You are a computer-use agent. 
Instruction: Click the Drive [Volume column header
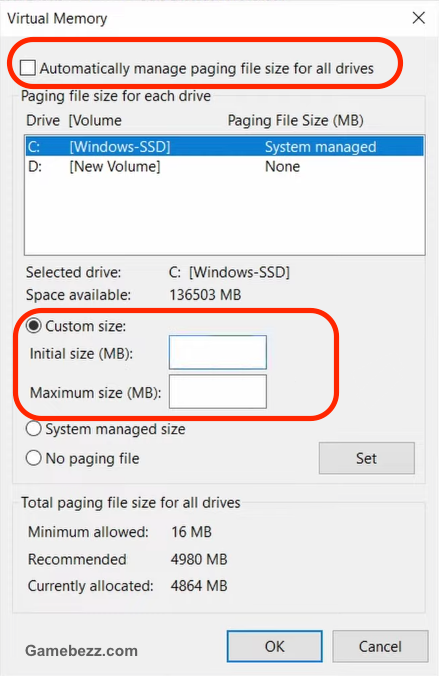pos(74,120)
